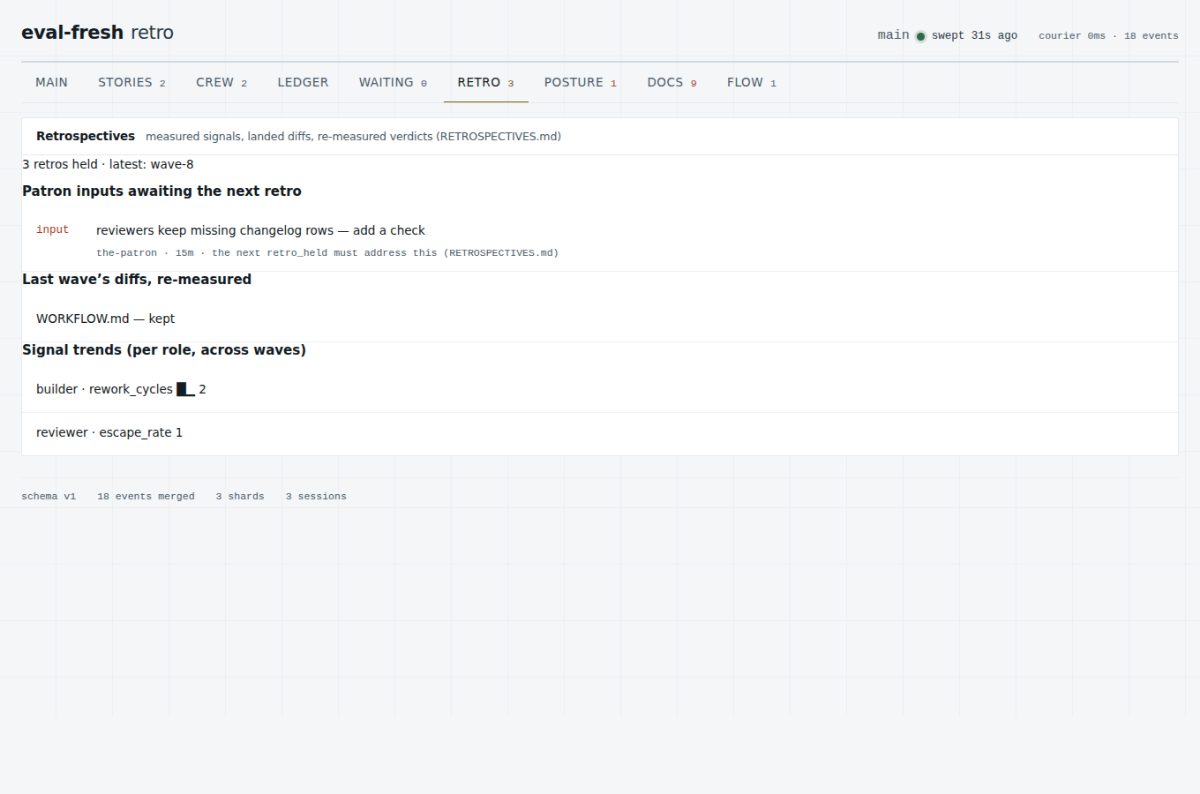1200x794 pixels.
Task: Open the MAIN tab
Action: 51,82
